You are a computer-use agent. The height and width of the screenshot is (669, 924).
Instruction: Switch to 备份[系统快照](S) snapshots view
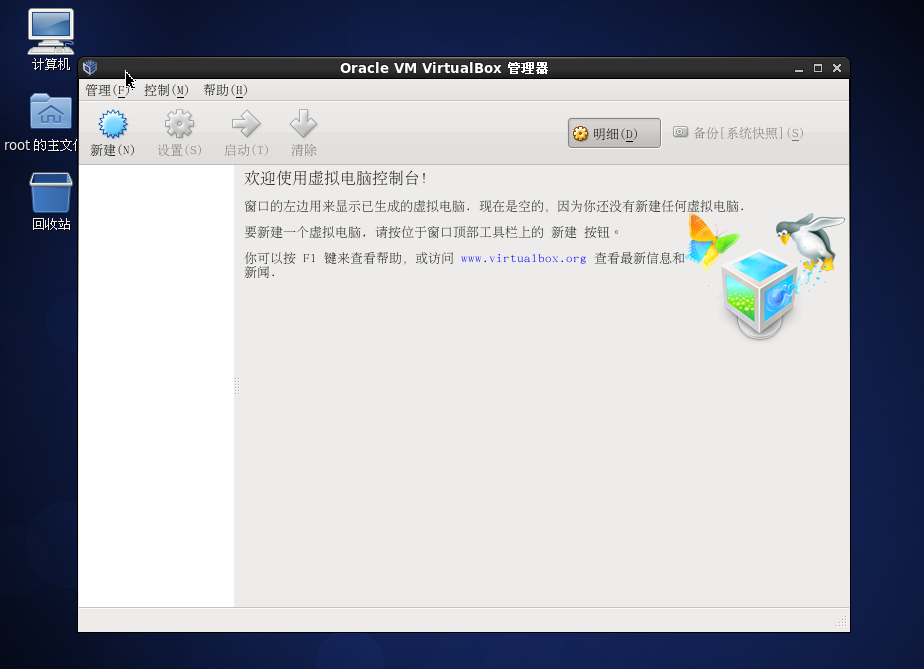click(x=738, y=133)
